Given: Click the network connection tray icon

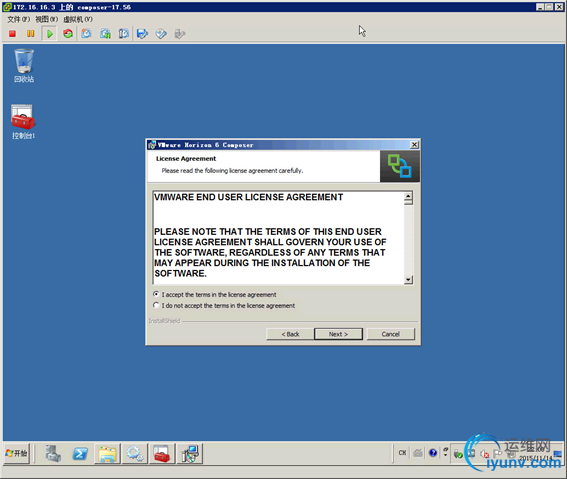Looking at the screenshot, I should [471, 454].
